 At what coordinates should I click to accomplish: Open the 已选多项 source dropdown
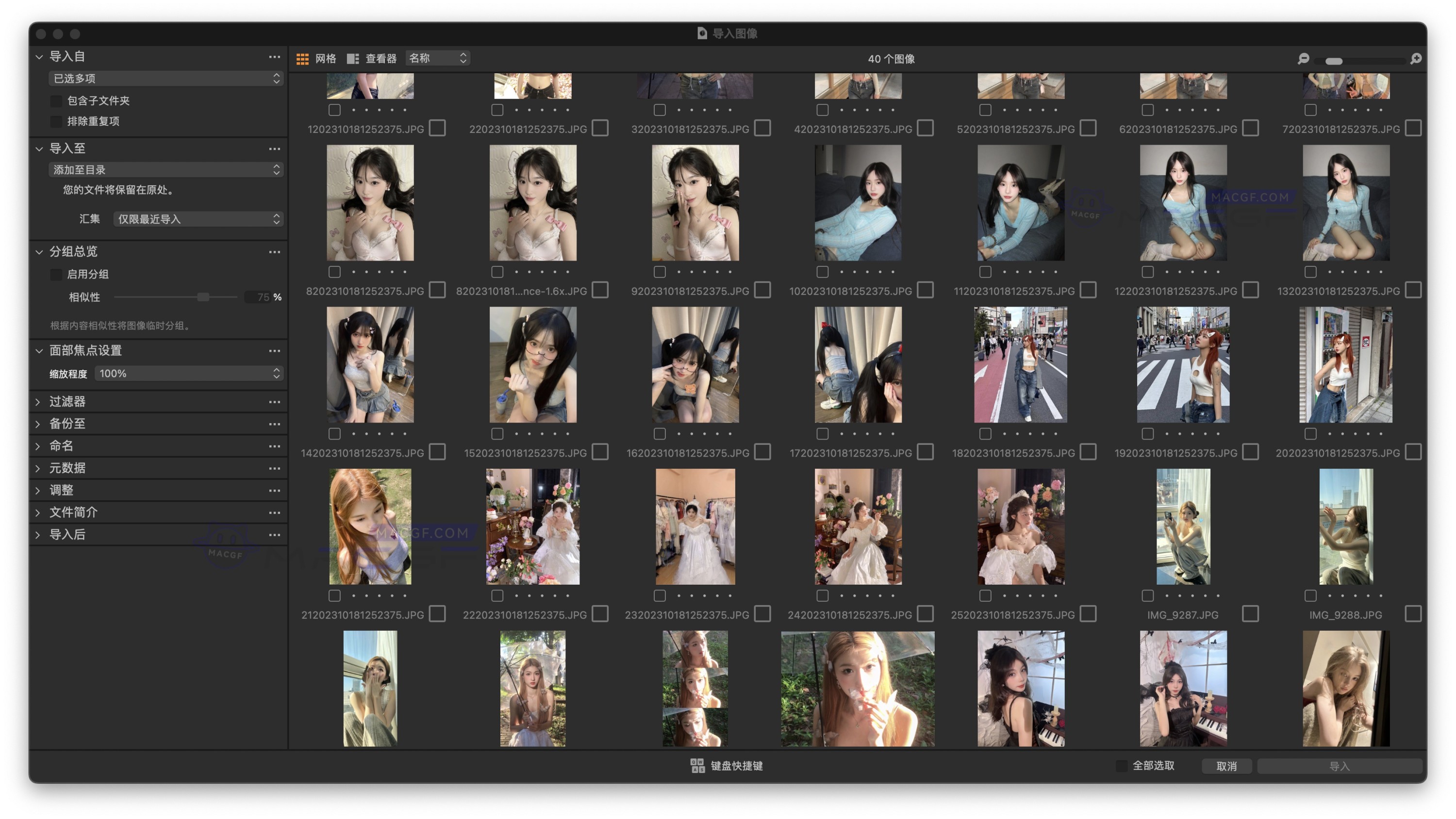click(x=165, y=79)
